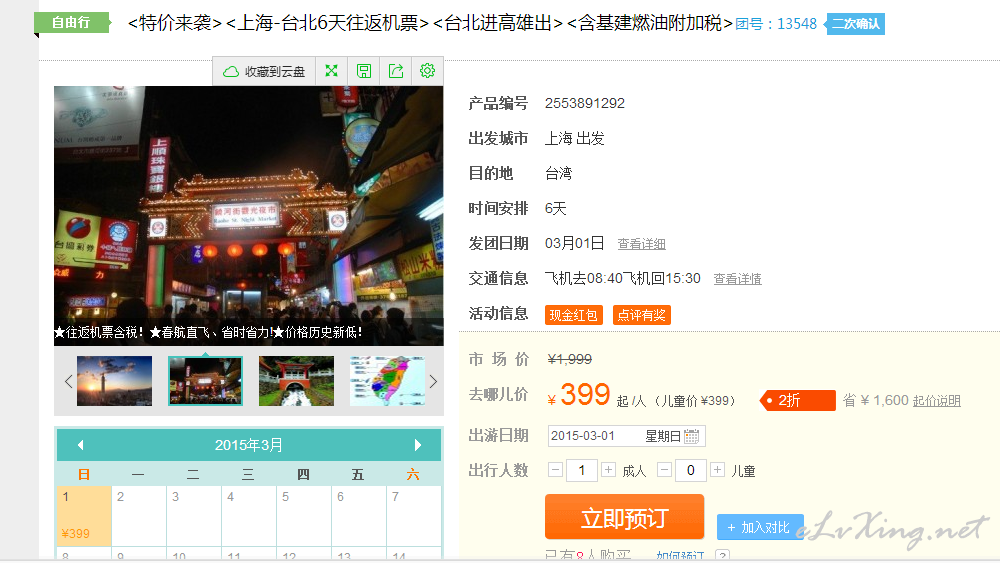Viewport: 1000px width, 563px height.
Task: Increase adult count with plus button
Action: pos(608,471)
